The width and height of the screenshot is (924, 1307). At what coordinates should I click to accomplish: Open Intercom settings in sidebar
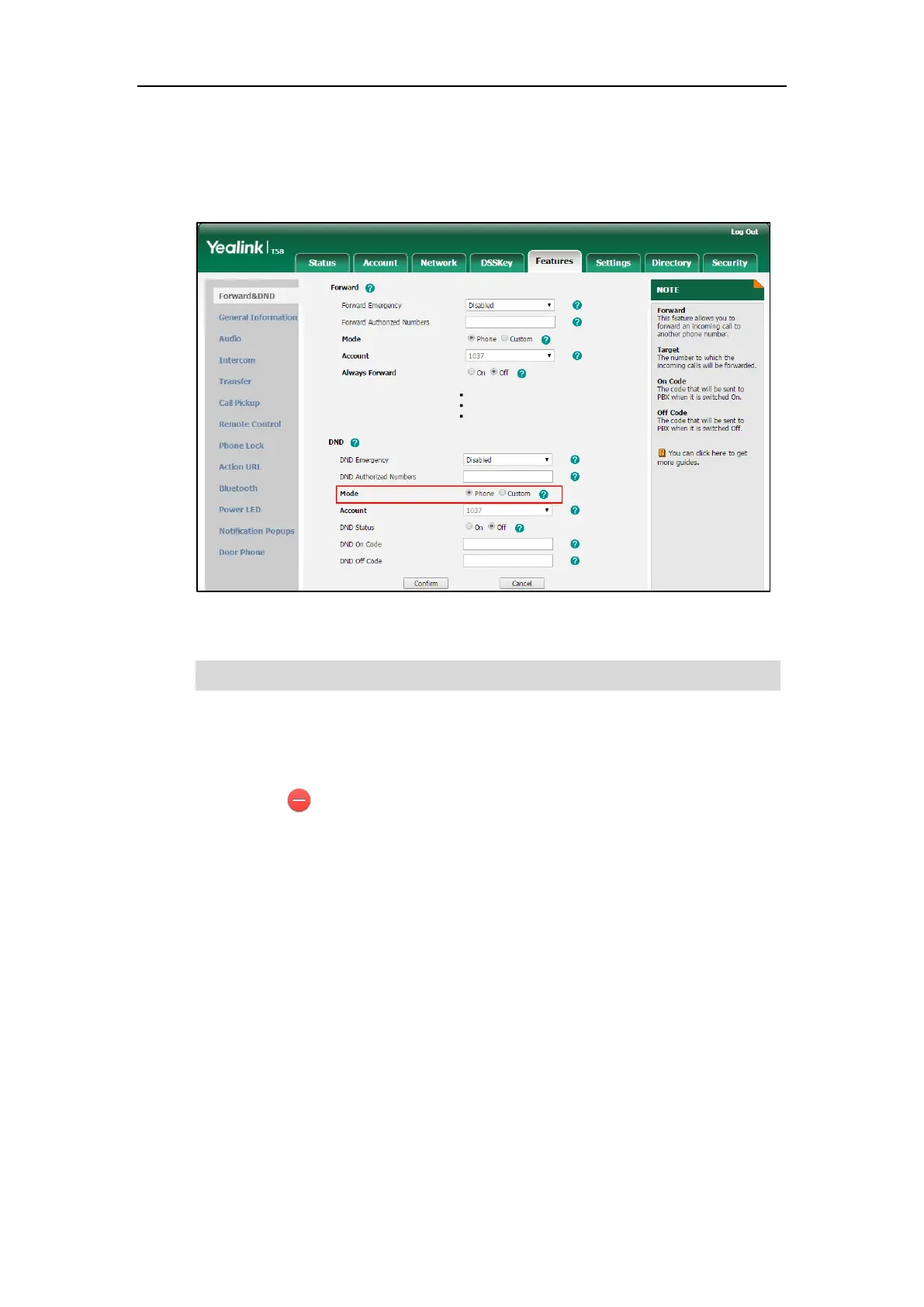pos(237,361)
